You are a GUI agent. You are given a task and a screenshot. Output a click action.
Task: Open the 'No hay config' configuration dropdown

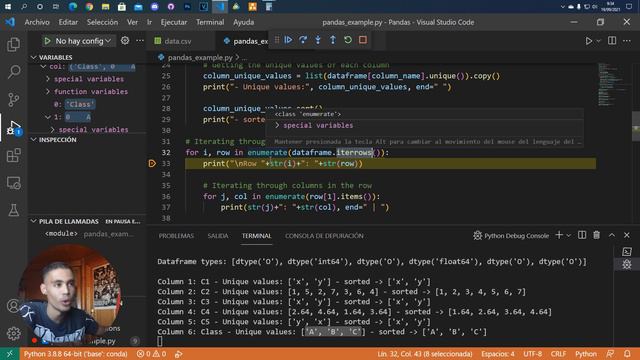(83, 41)
